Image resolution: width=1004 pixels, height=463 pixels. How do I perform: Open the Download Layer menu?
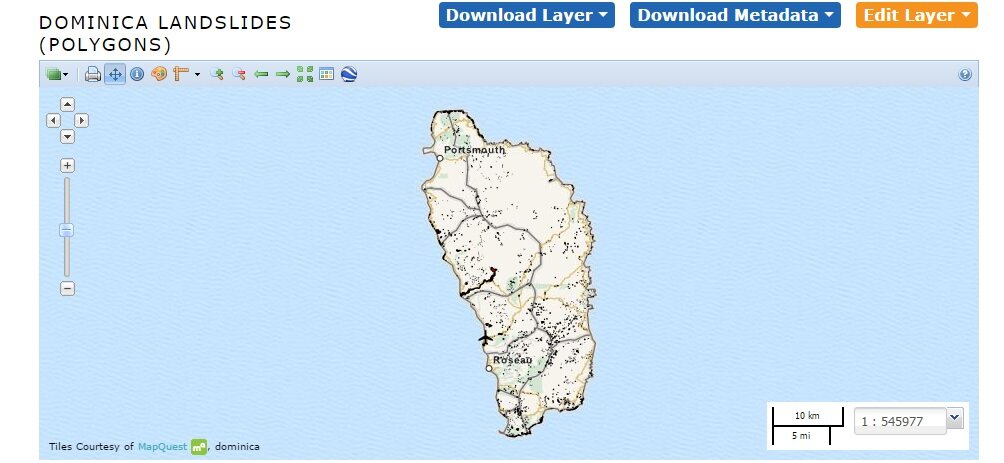click(526, 15)
